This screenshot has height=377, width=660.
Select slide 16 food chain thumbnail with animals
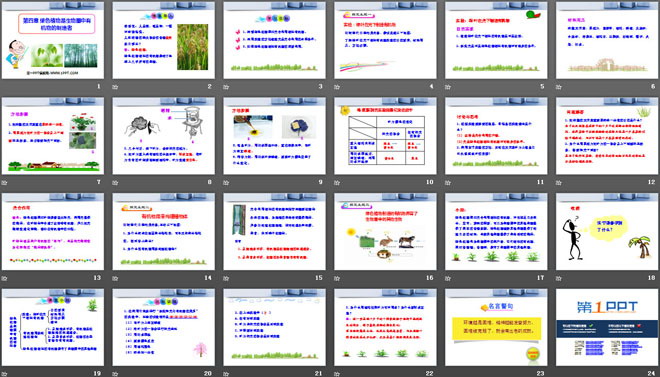point(385,231)
